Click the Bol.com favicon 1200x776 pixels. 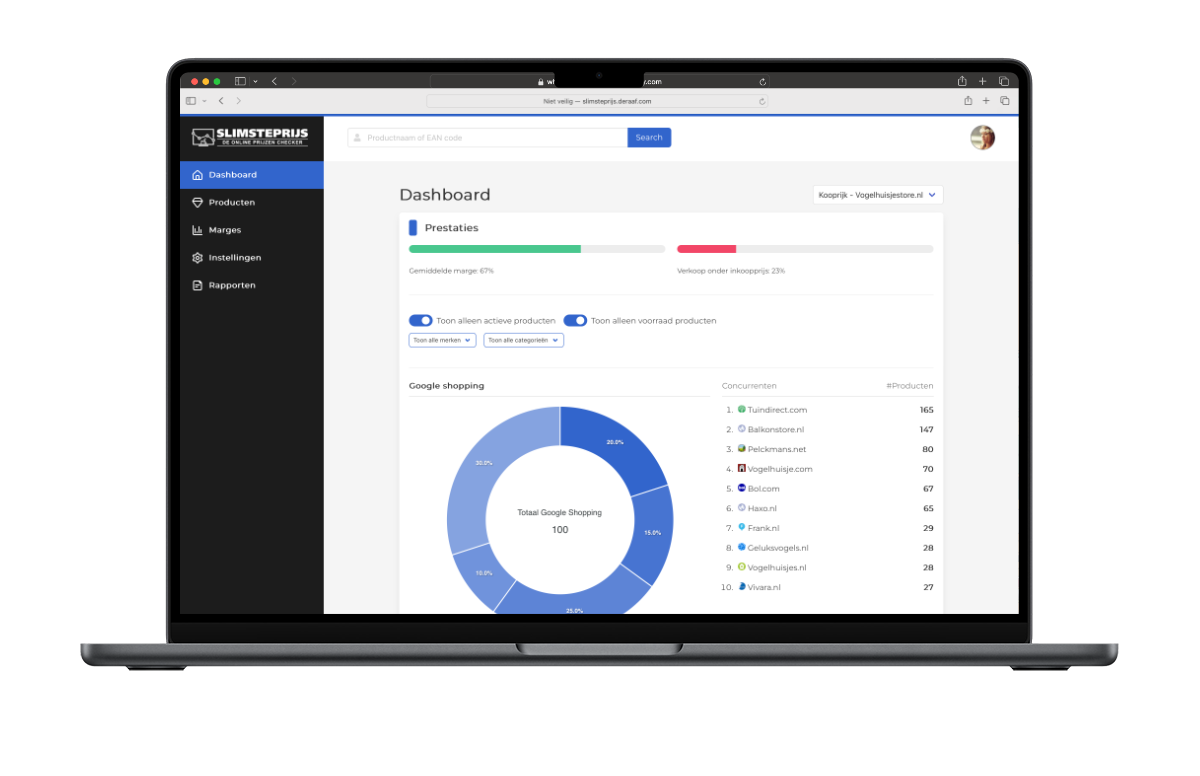[x=742, y=488]
